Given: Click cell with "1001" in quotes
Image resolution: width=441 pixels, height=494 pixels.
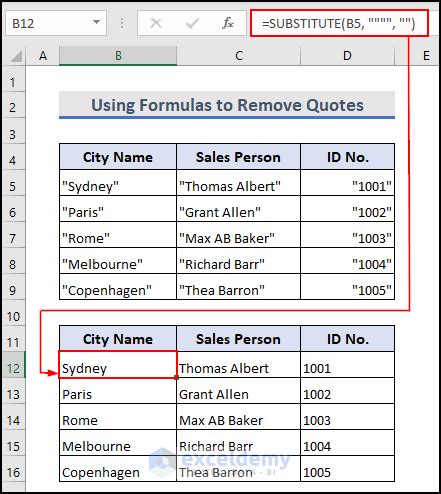Looking at the screenshot, I should pos(348,183).
